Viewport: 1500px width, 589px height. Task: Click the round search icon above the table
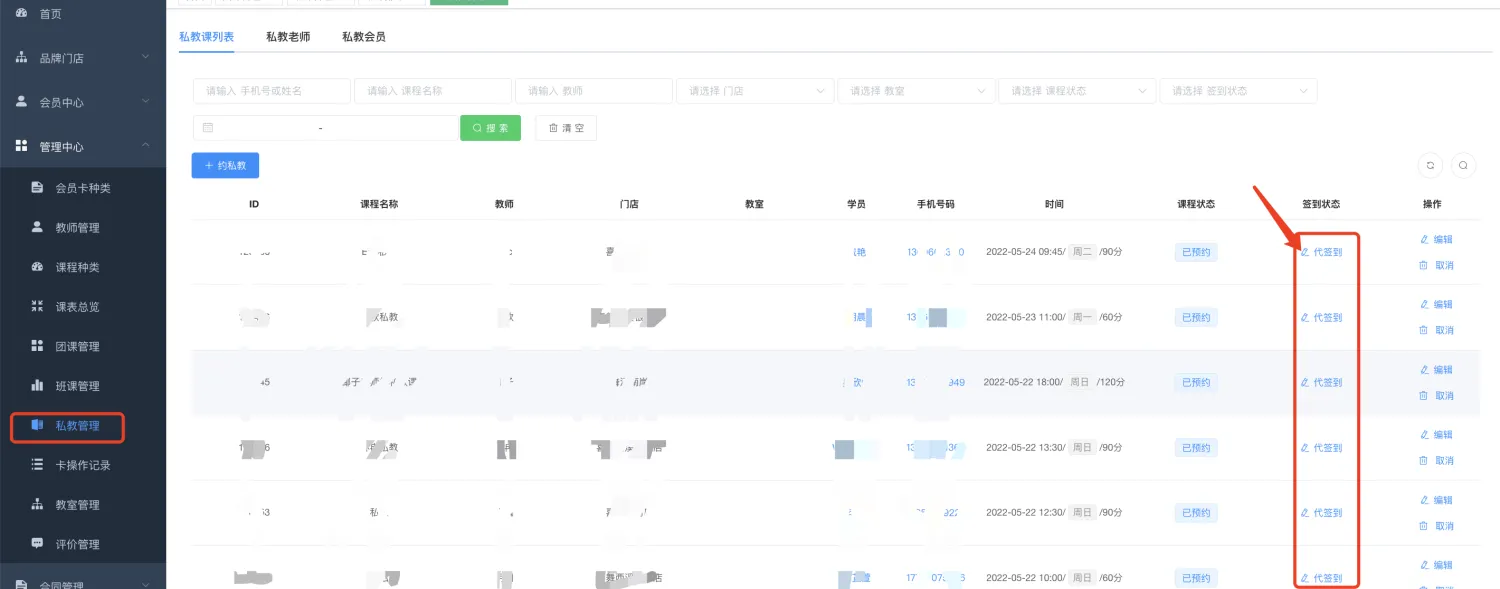tap(1462, 166)
